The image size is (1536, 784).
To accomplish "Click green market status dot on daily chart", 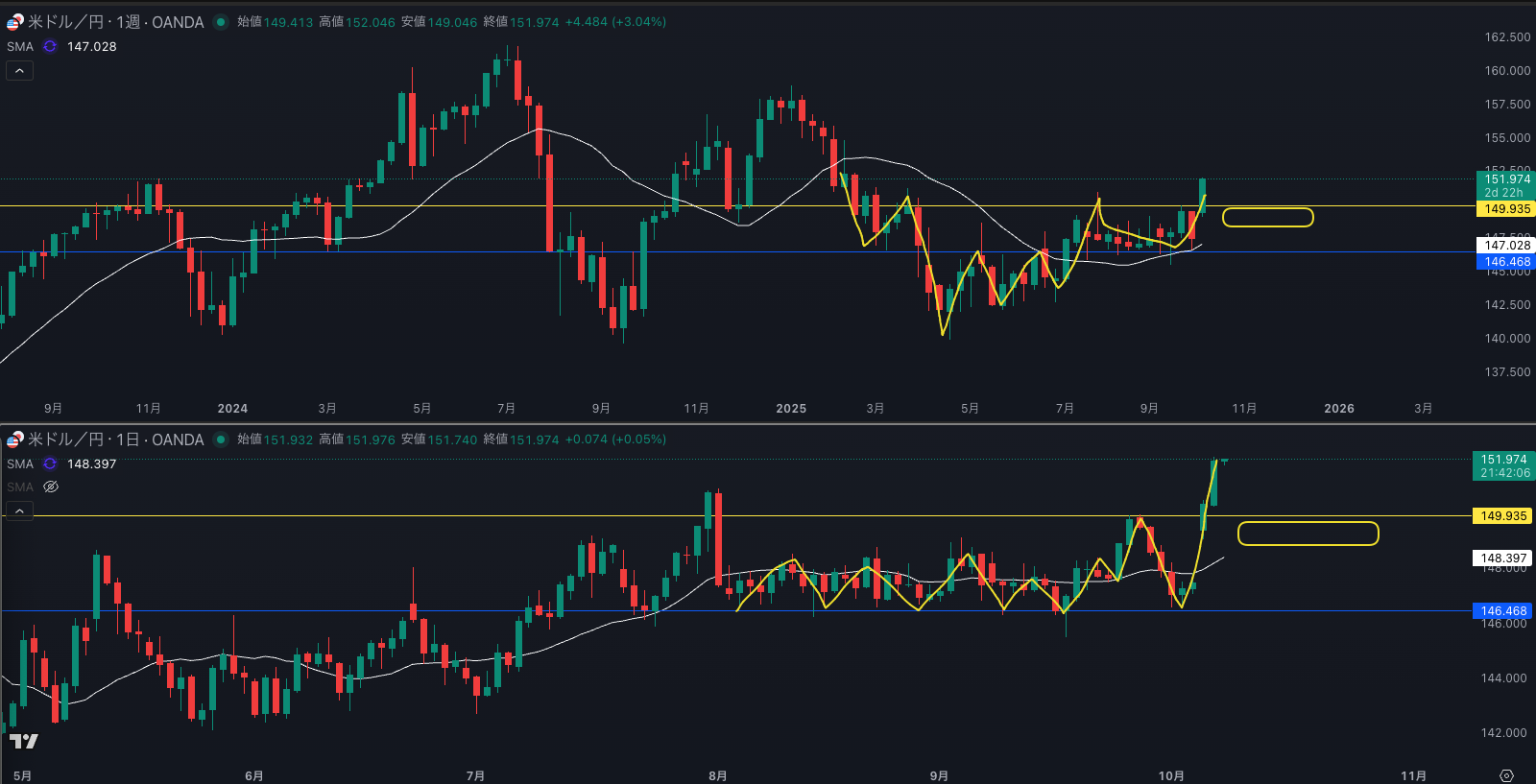I will coord(221,440).
